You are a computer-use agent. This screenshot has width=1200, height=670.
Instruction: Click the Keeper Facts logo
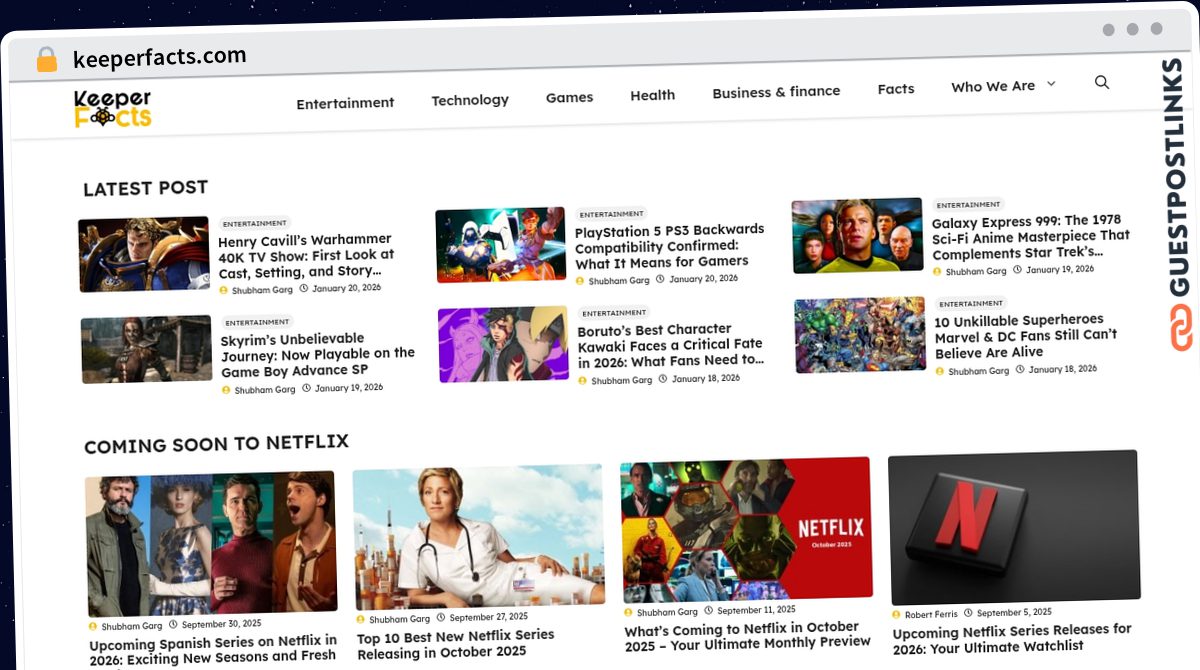tap(112, 109)
